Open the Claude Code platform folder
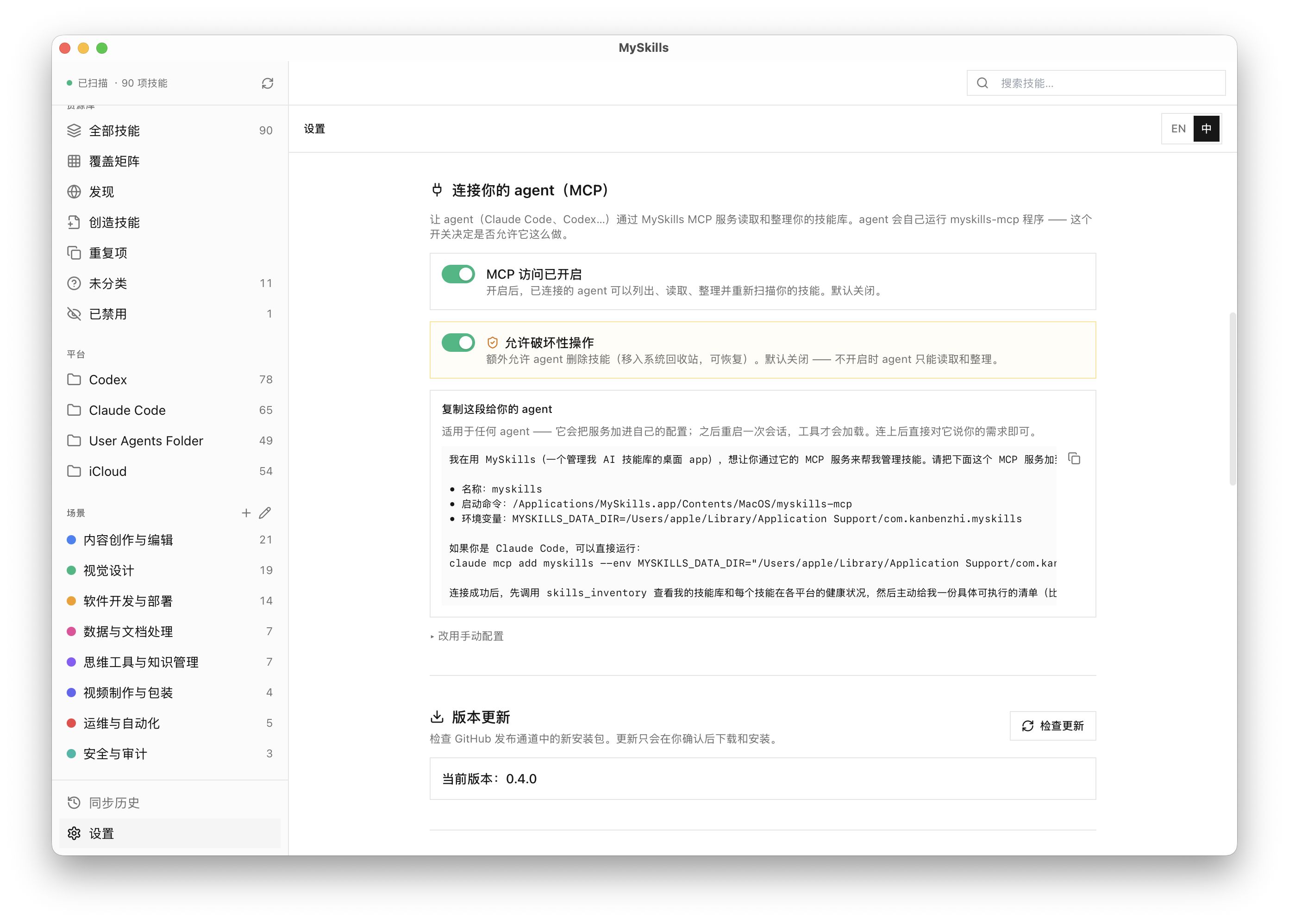 (x=169, y=410)
